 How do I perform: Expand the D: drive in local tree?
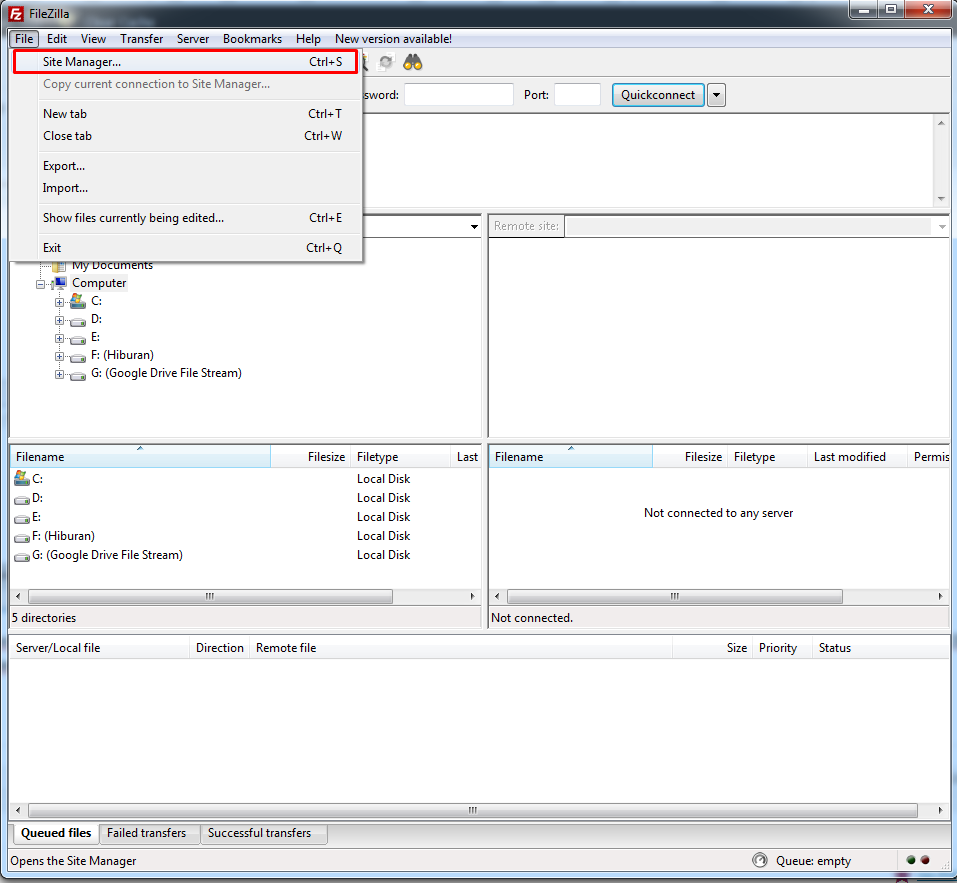pos(59,320)
